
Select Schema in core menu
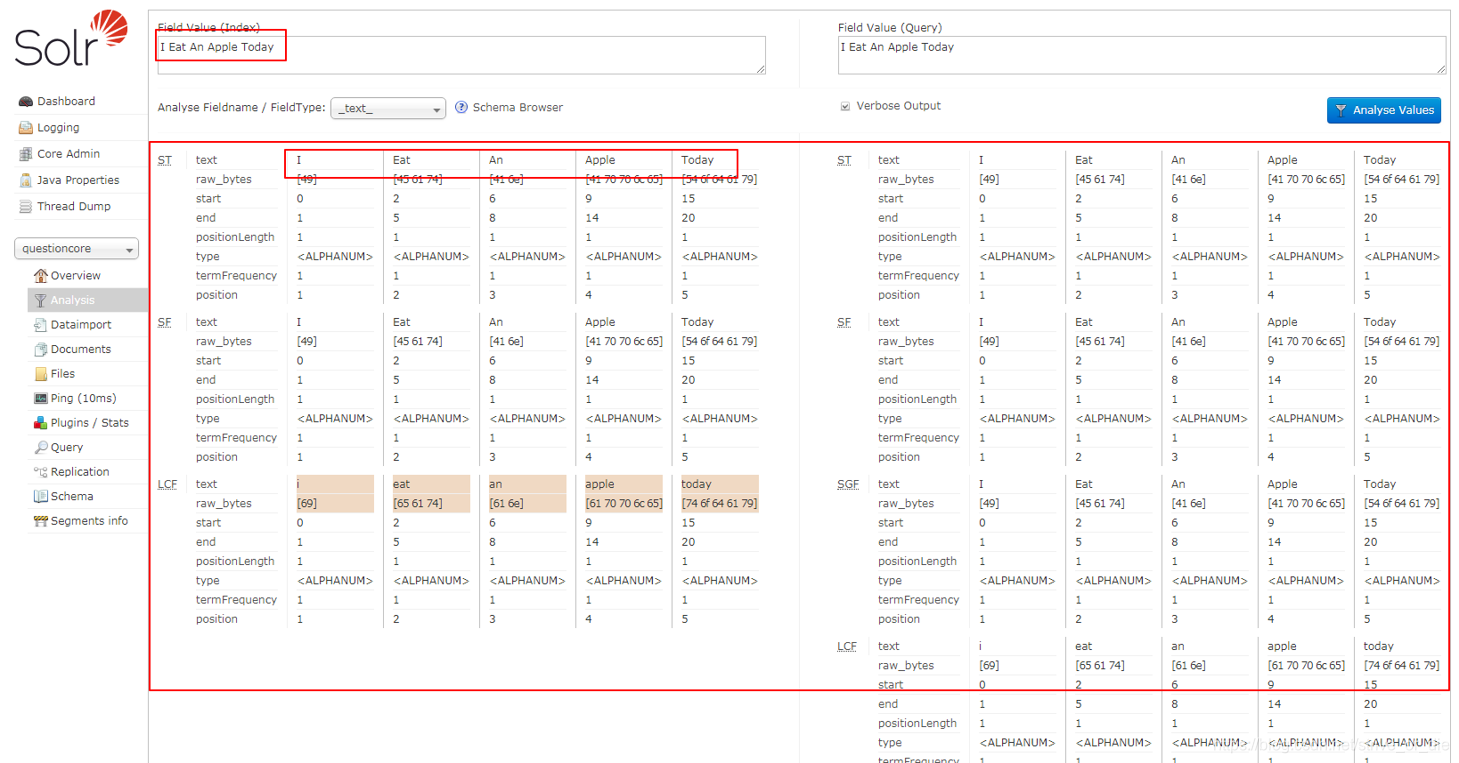[72, 496]
